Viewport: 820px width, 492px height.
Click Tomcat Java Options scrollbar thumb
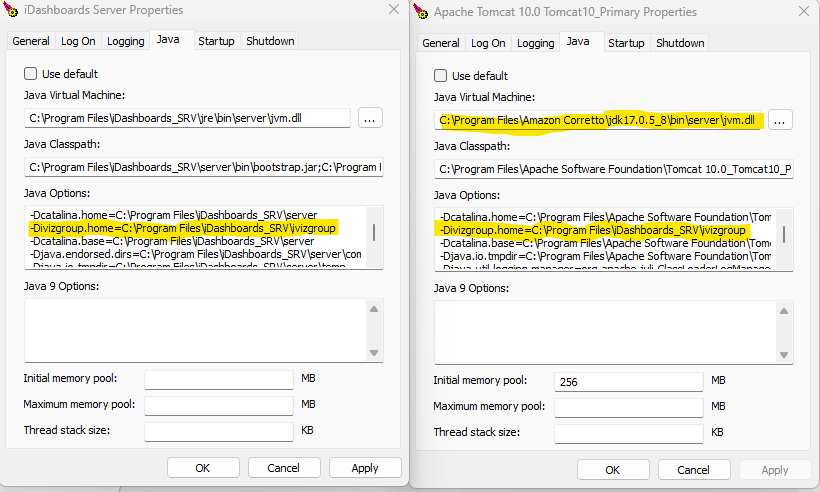click(784, 234)
